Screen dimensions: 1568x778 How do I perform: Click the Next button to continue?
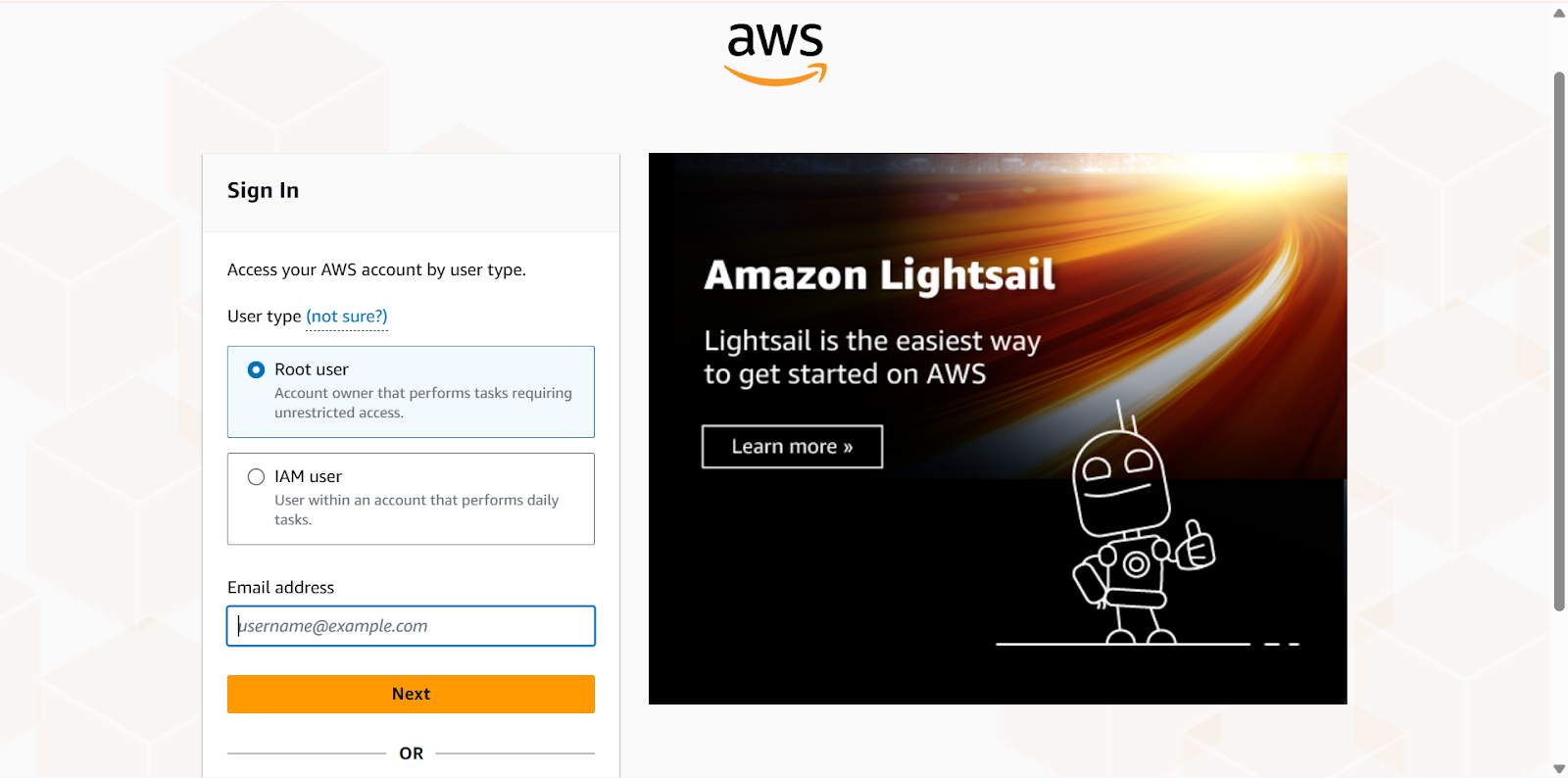[x=411, y=694]
